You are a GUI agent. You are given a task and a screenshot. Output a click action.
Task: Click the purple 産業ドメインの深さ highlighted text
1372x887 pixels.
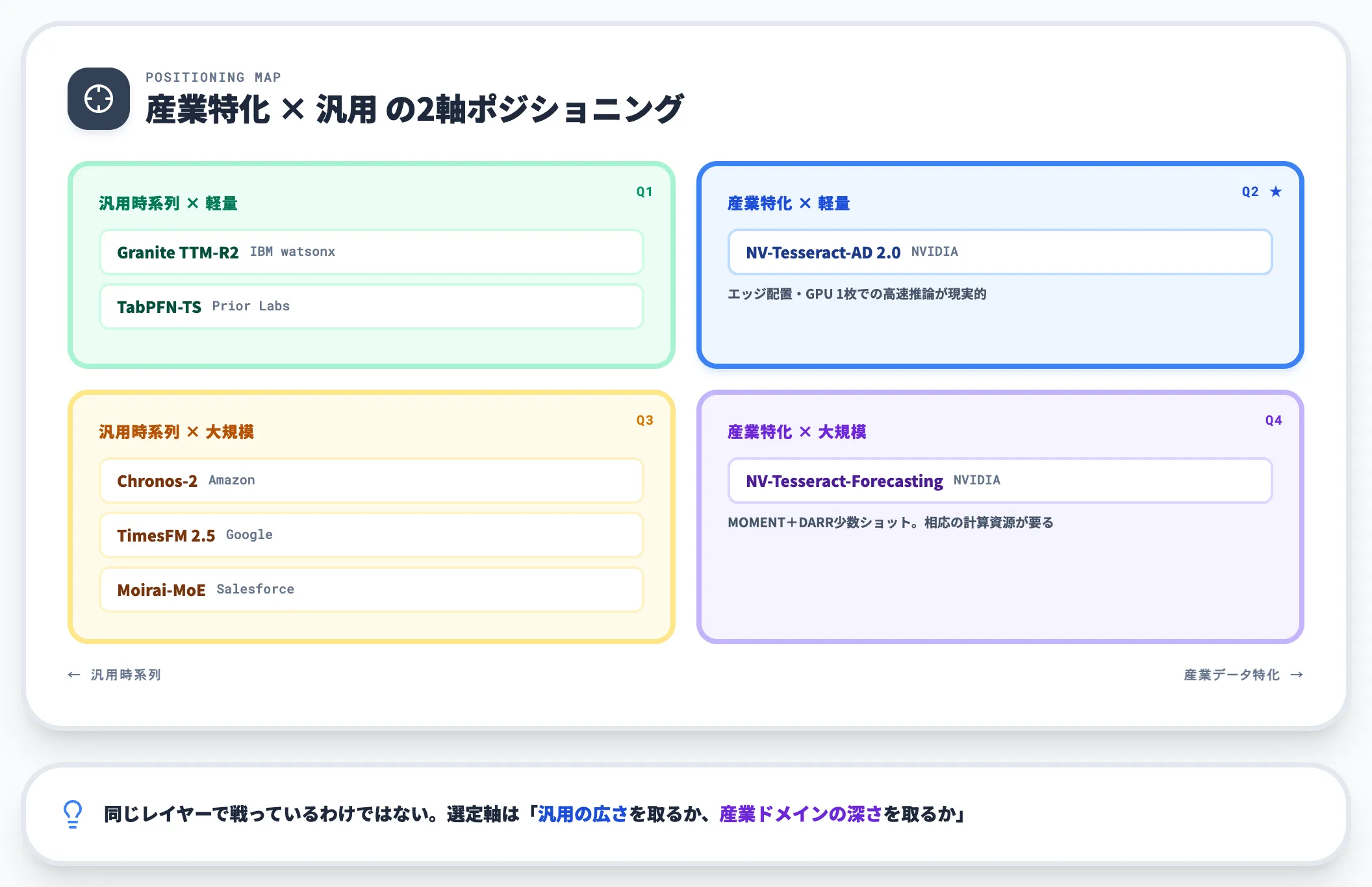(x=801, y=814)
